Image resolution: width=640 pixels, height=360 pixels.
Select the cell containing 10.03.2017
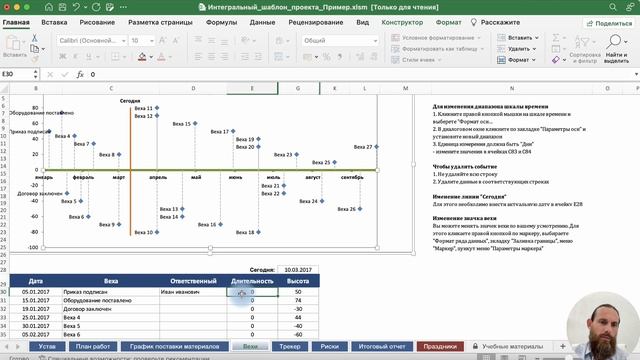point(298,270)
